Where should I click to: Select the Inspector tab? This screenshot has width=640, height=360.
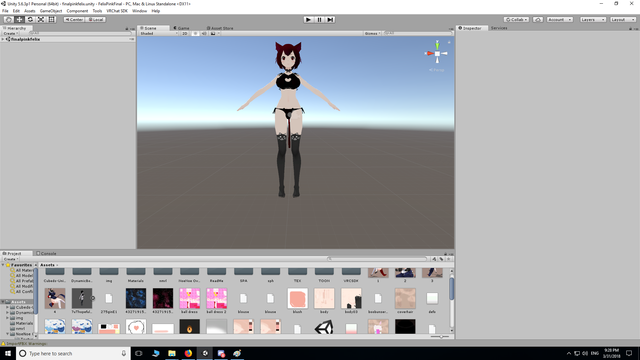[x=471, y=28]
